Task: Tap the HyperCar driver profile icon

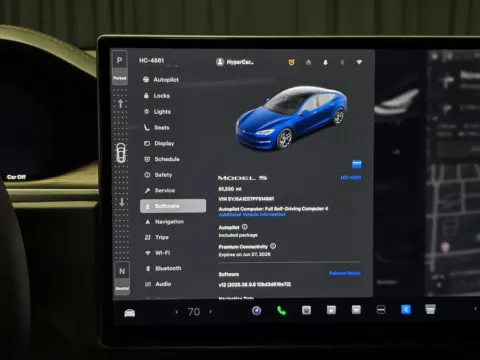Action: tap(220, 62)
